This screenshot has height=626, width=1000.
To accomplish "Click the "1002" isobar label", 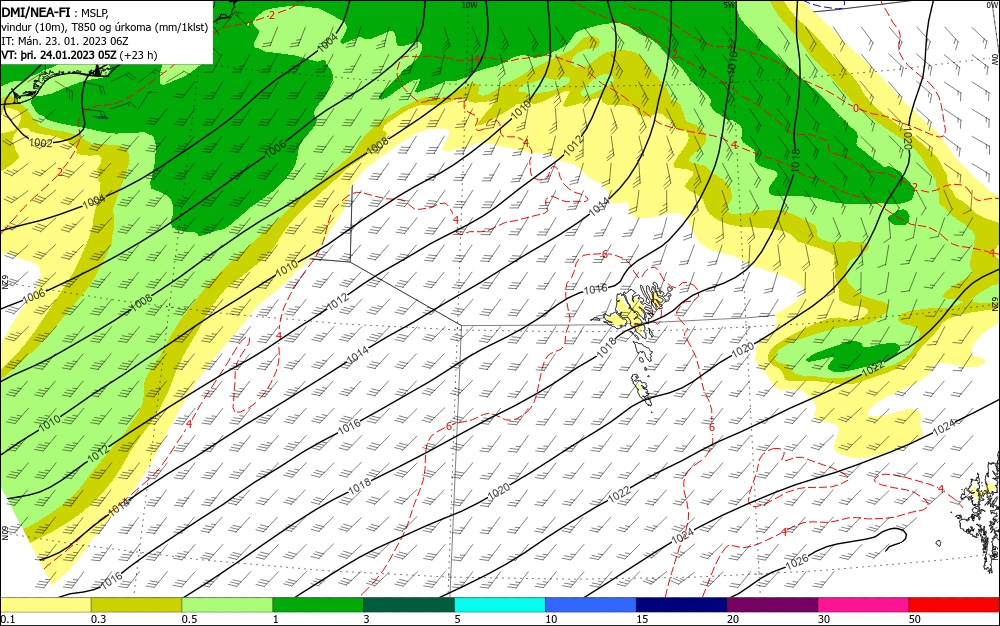I will [x=40, y=142].
